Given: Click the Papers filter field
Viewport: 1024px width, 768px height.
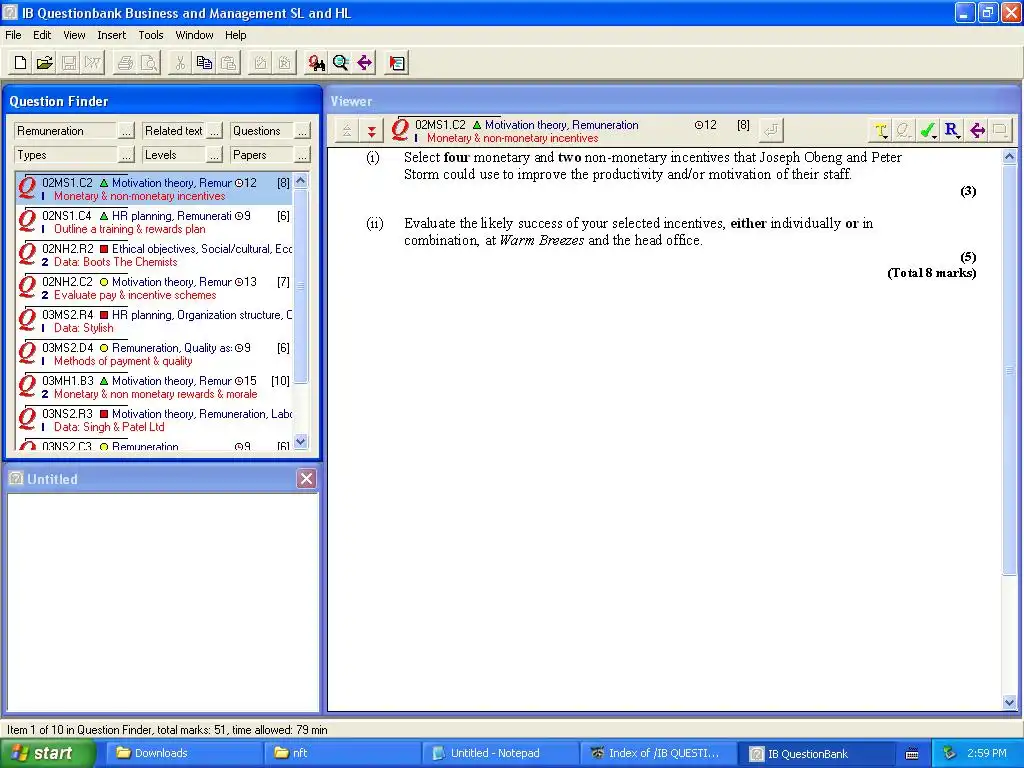Looking at the screenshot, I should coord(261,155).
